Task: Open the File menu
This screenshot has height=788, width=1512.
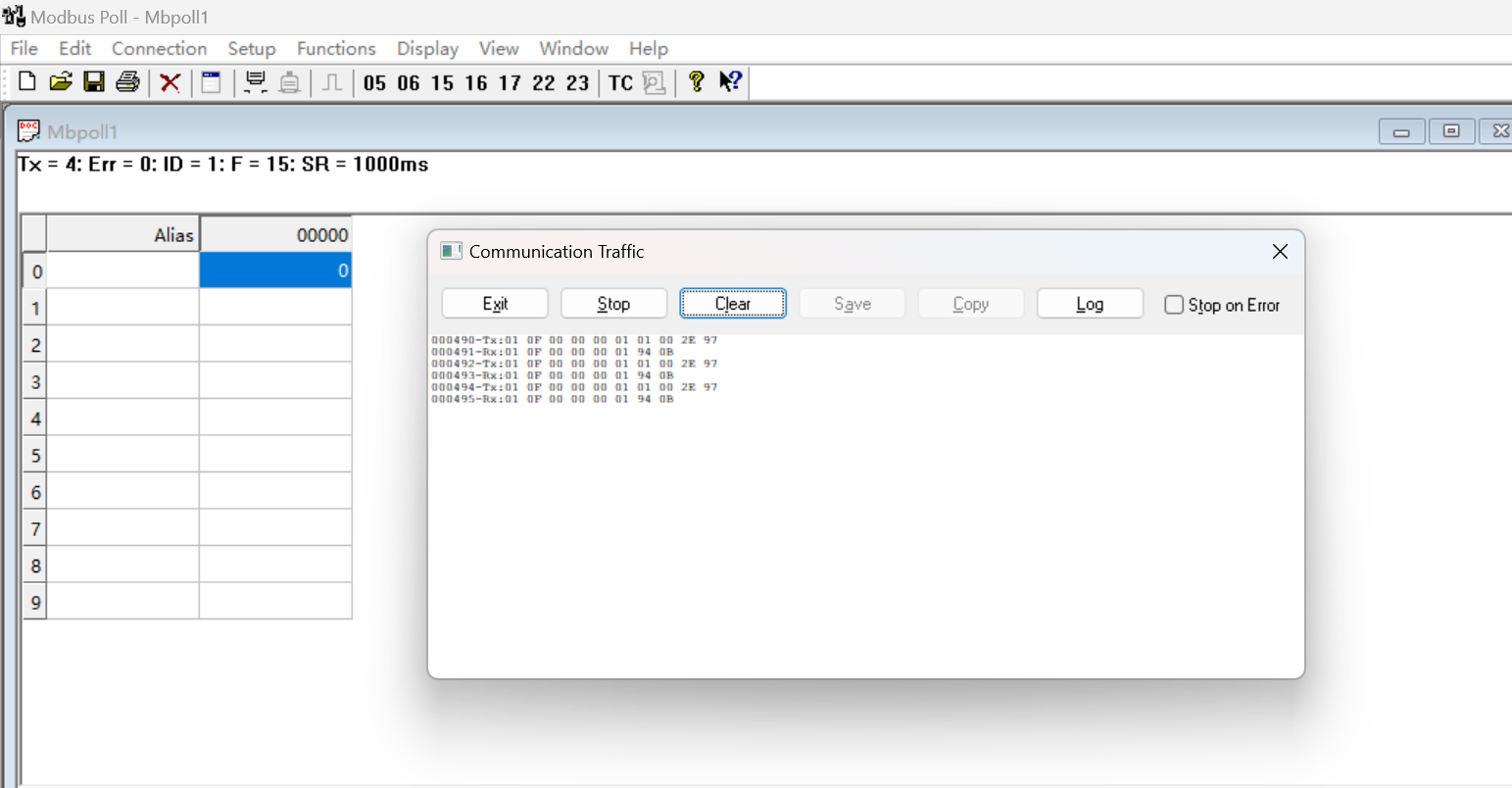Action: pos(24,49)
